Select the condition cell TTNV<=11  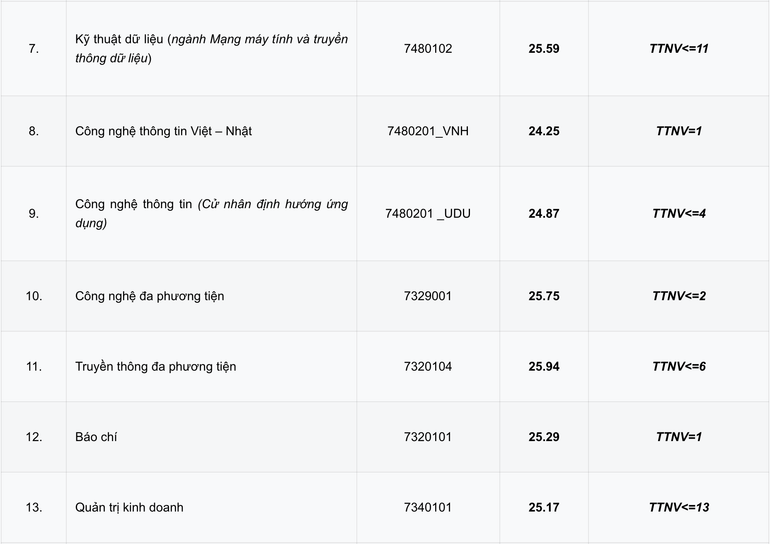pos(679,48)
